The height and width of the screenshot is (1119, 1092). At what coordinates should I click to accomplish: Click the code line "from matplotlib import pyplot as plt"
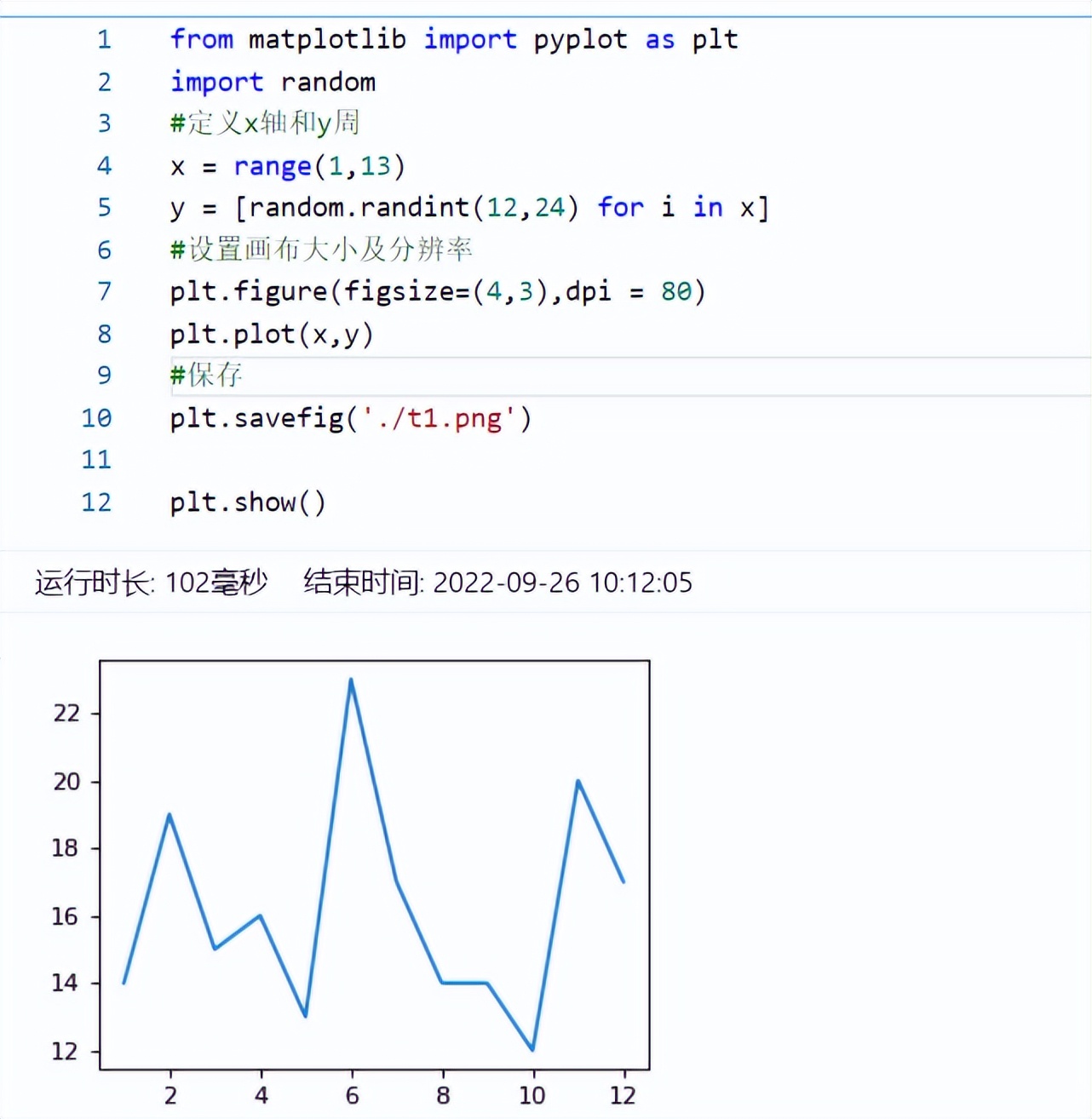[454, 39]
